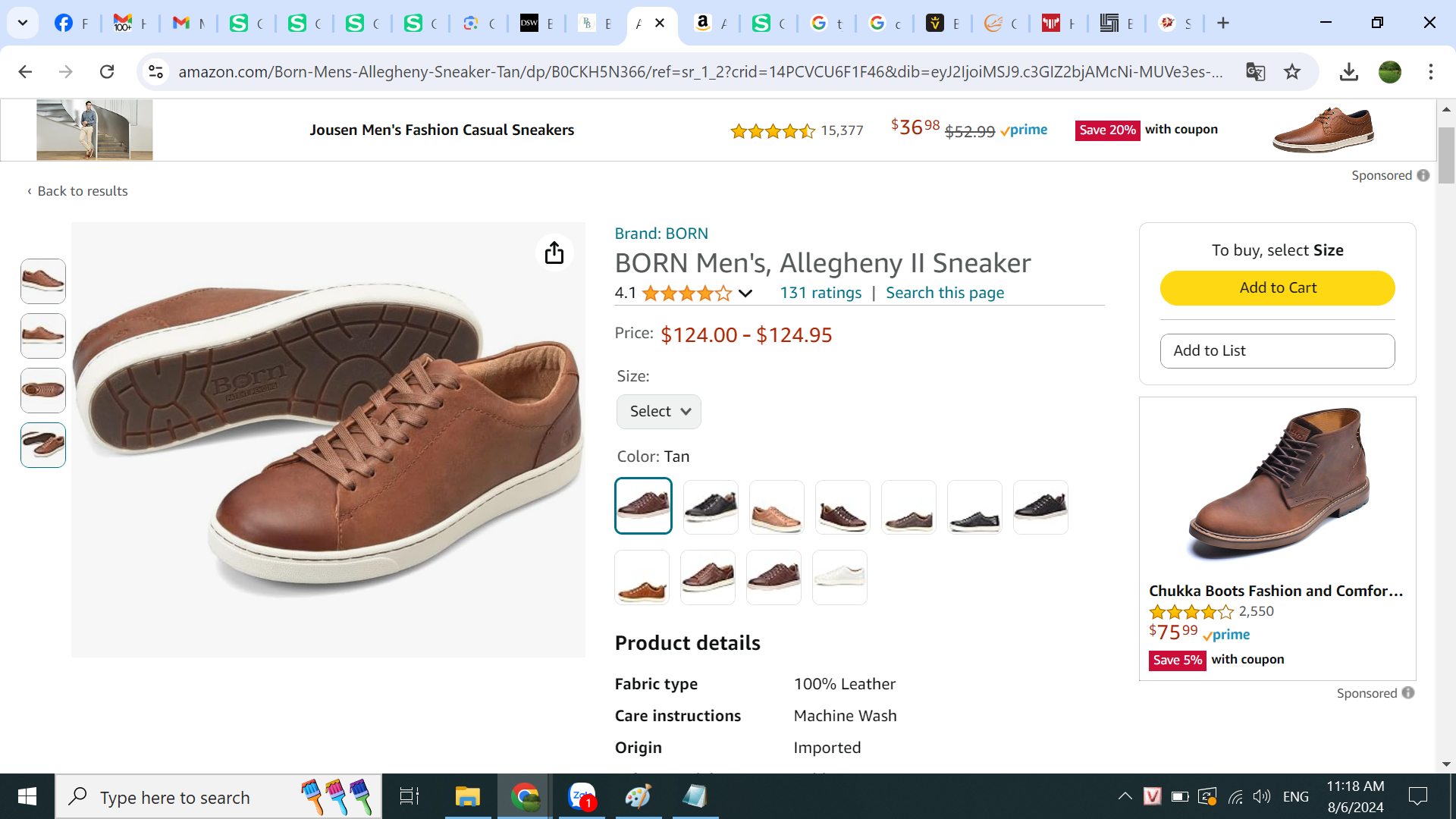Bookmark this page with star icon
Viewport: 1456px width, 819px height.
pos(1292,72)
